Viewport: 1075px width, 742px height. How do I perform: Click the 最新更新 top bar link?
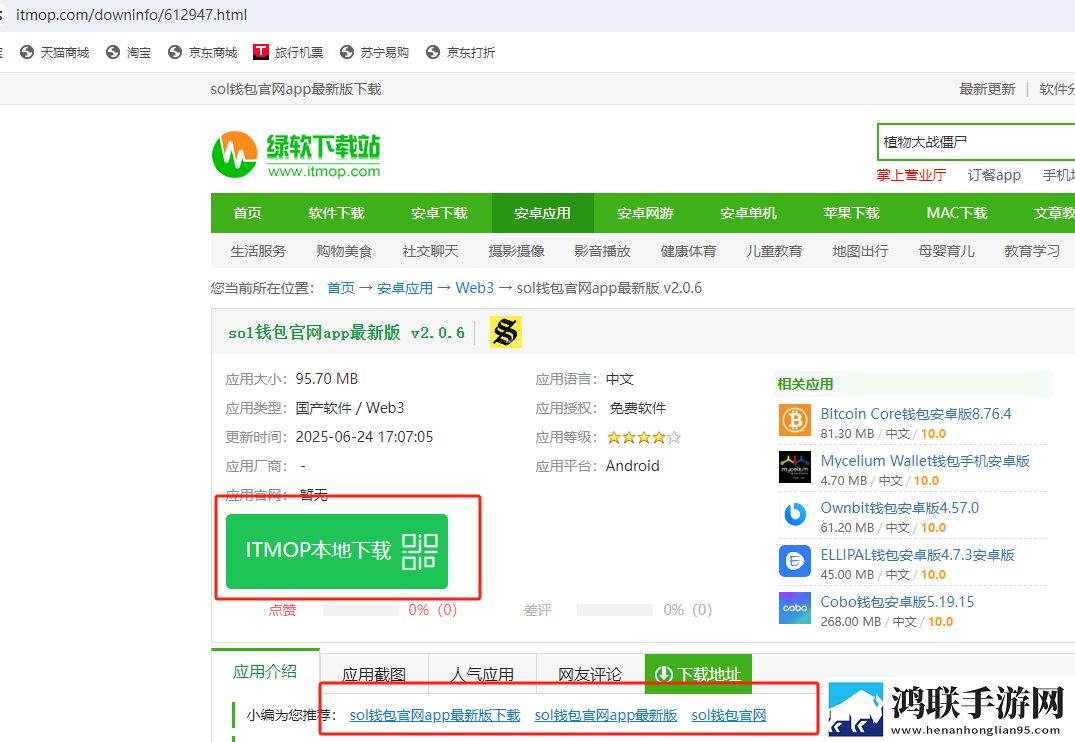[987, 89]
